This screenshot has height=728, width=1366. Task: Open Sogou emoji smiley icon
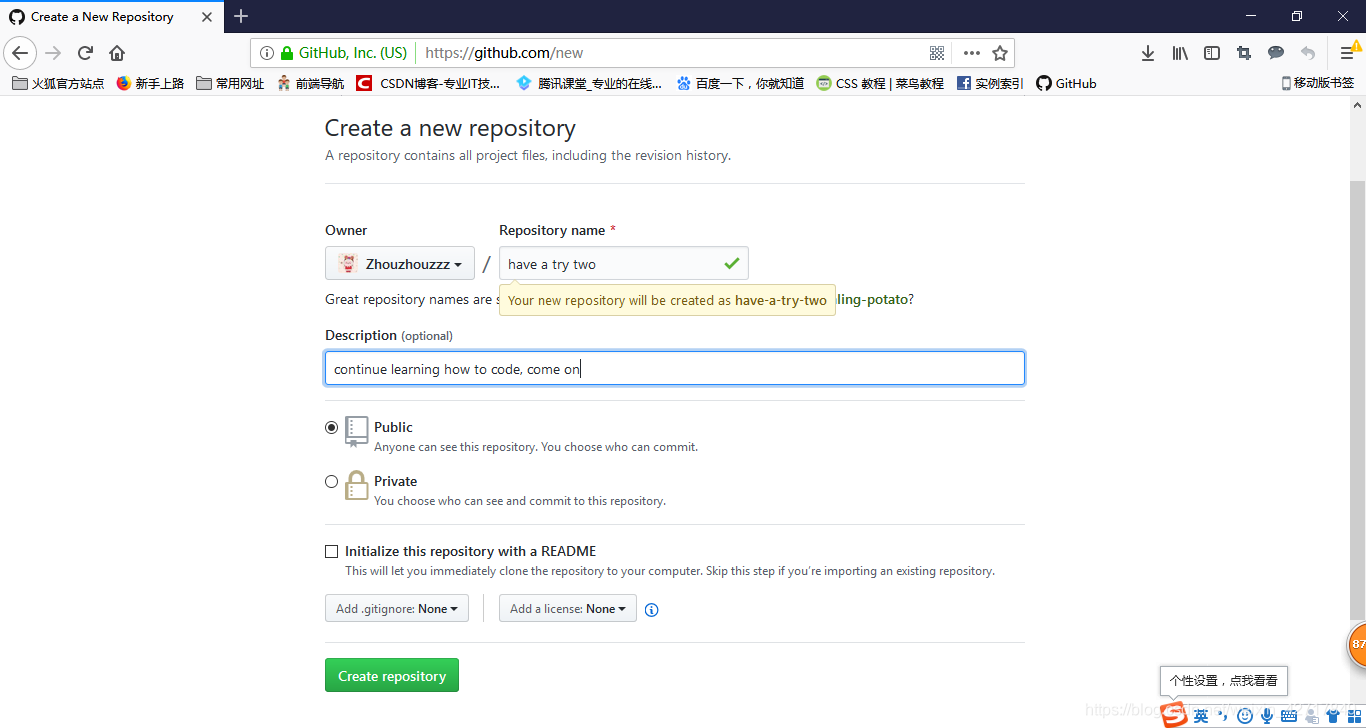(x=1245, y=716)
